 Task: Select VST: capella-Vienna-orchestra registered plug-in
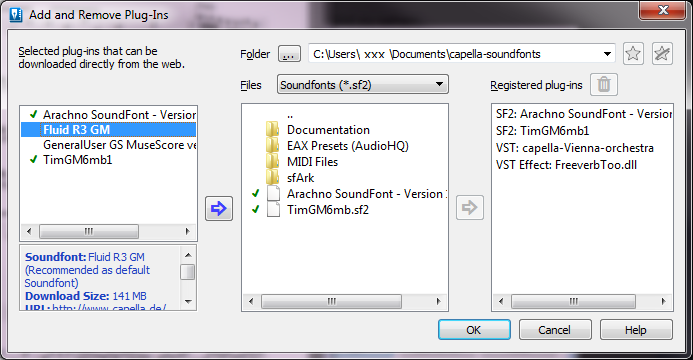[x=575, y=148]
